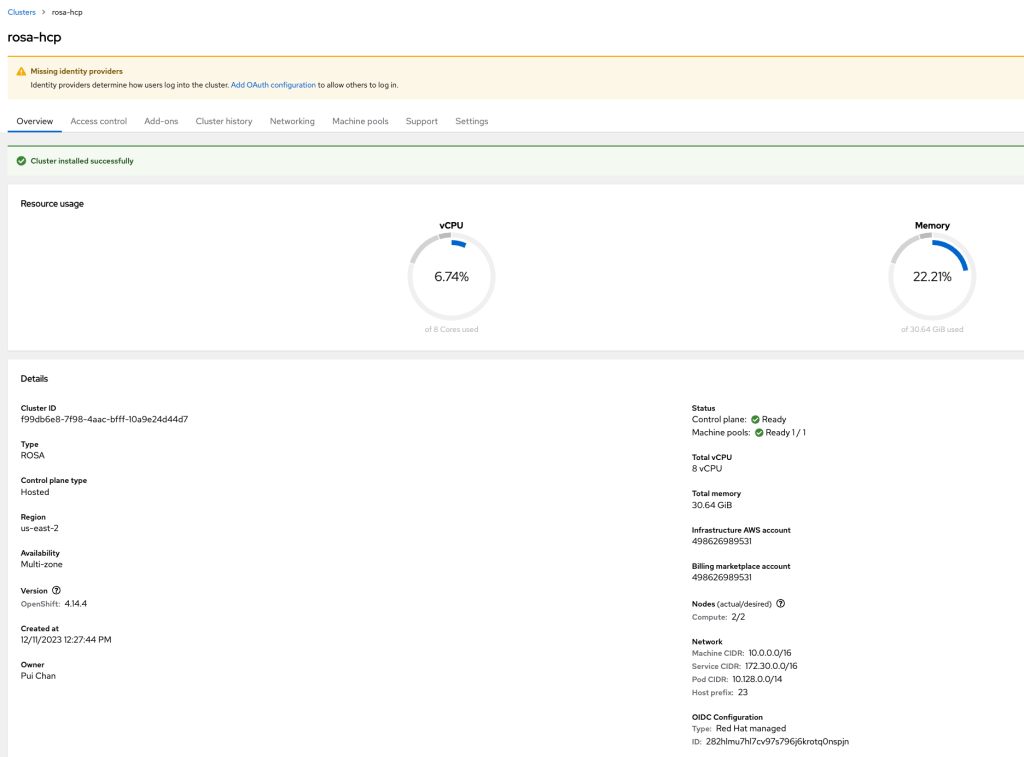Click the Nodes help question mark icon
The height and width of the screenshot is (757, 1024).
[x=780, y=603]
